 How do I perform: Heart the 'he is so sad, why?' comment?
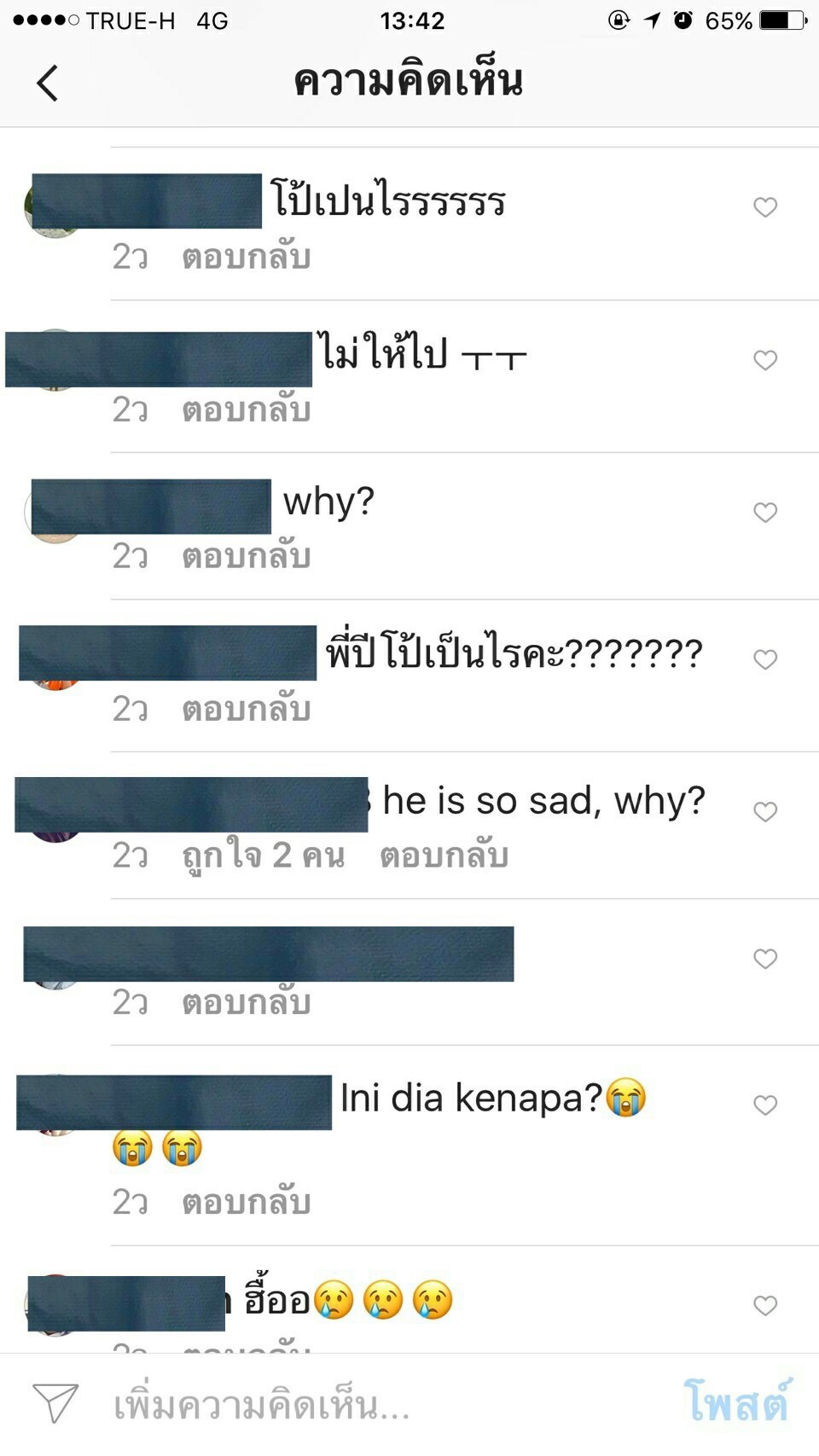click(765, 811)
